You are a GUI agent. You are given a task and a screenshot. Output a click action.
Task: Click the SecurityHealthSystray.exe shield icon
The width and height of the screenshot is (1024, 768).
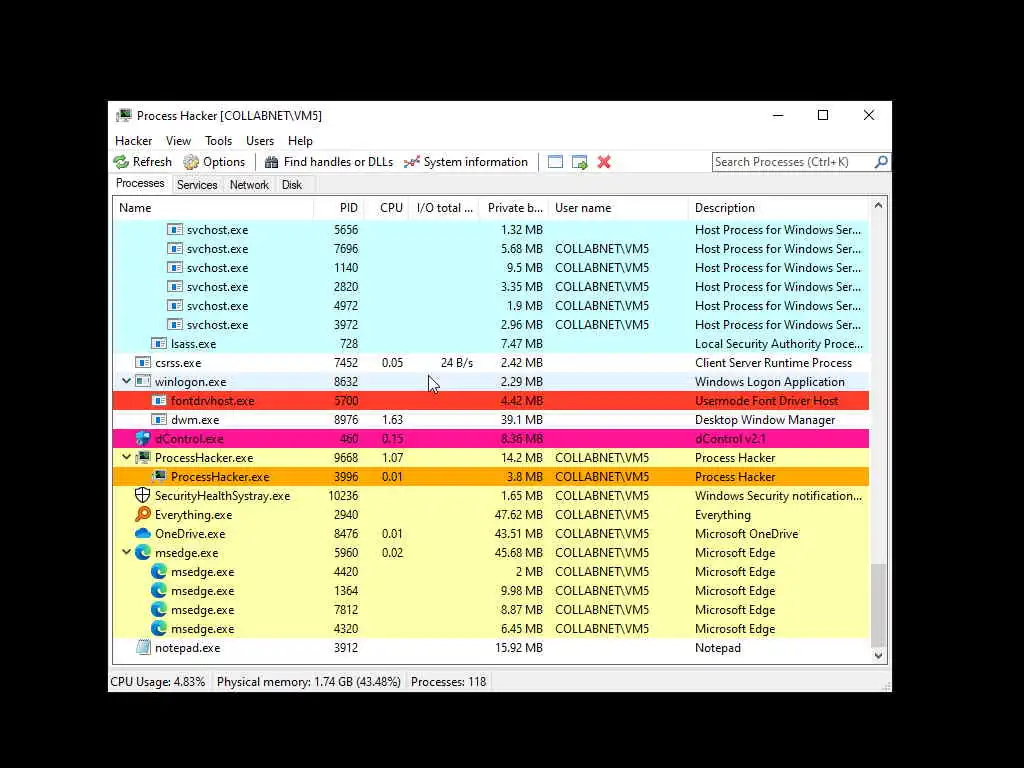coord(142,496)
